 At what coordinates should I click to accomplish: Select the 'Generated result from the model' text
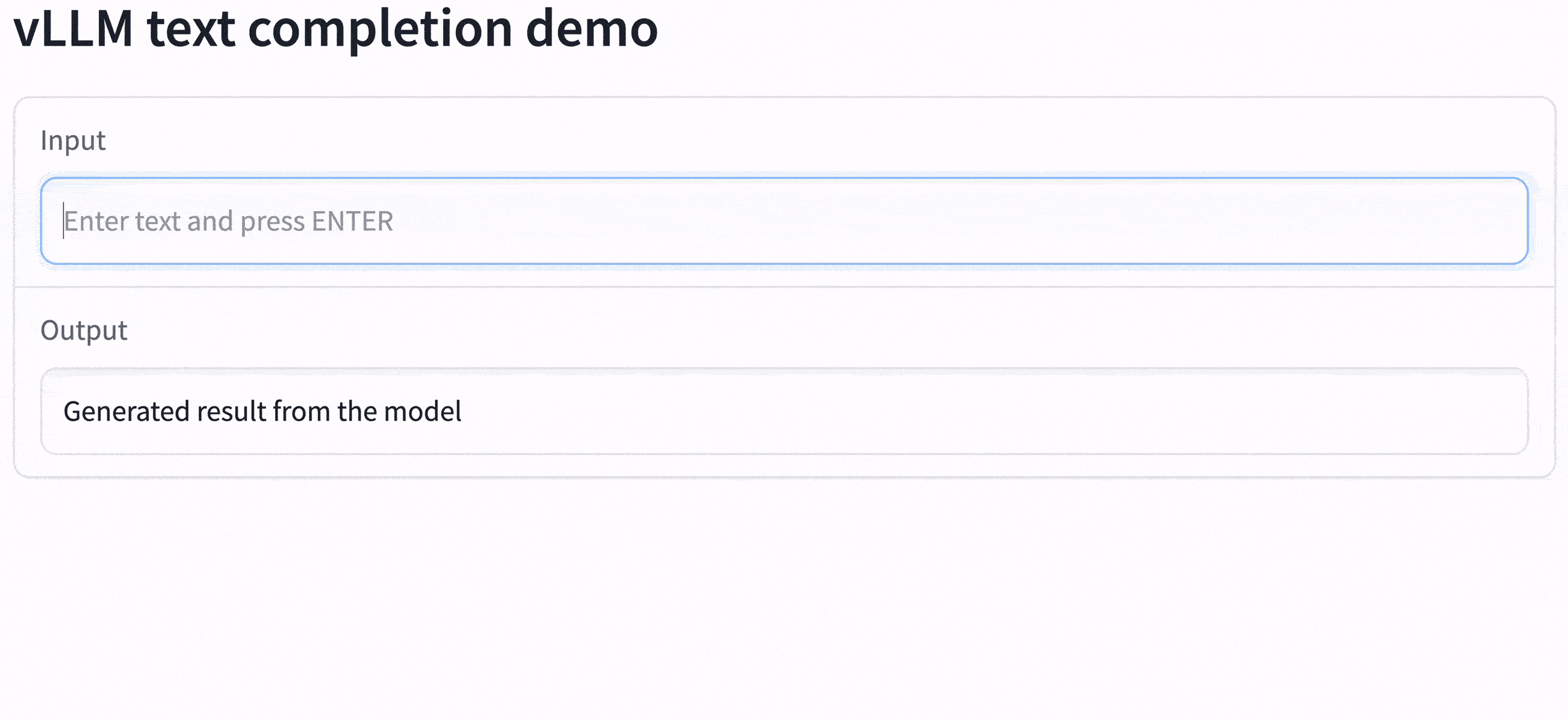point(262,411)
